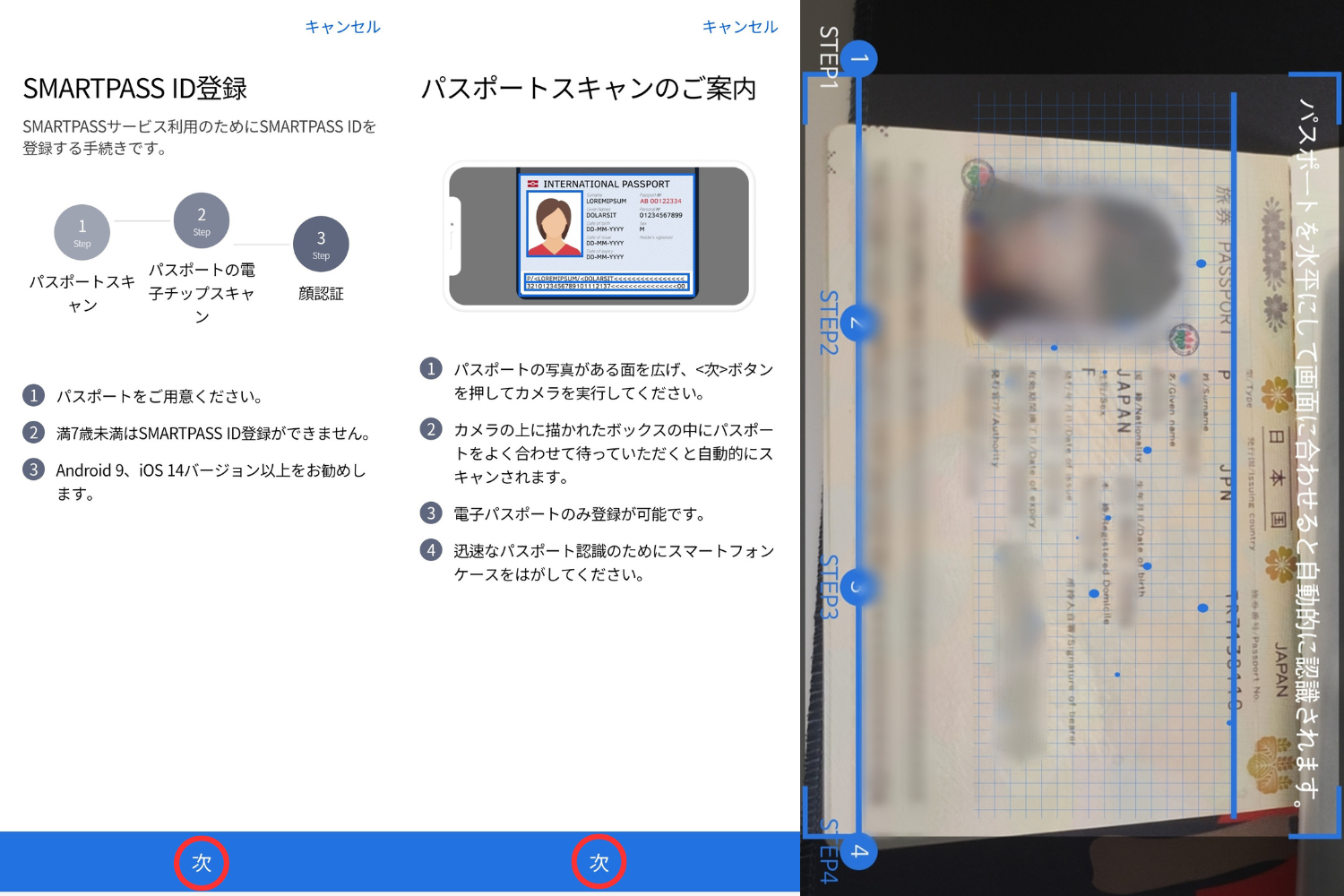1344x896 pixels.
Task: Tap the STEP2 marker in scan view
Action: coord(857,323)
